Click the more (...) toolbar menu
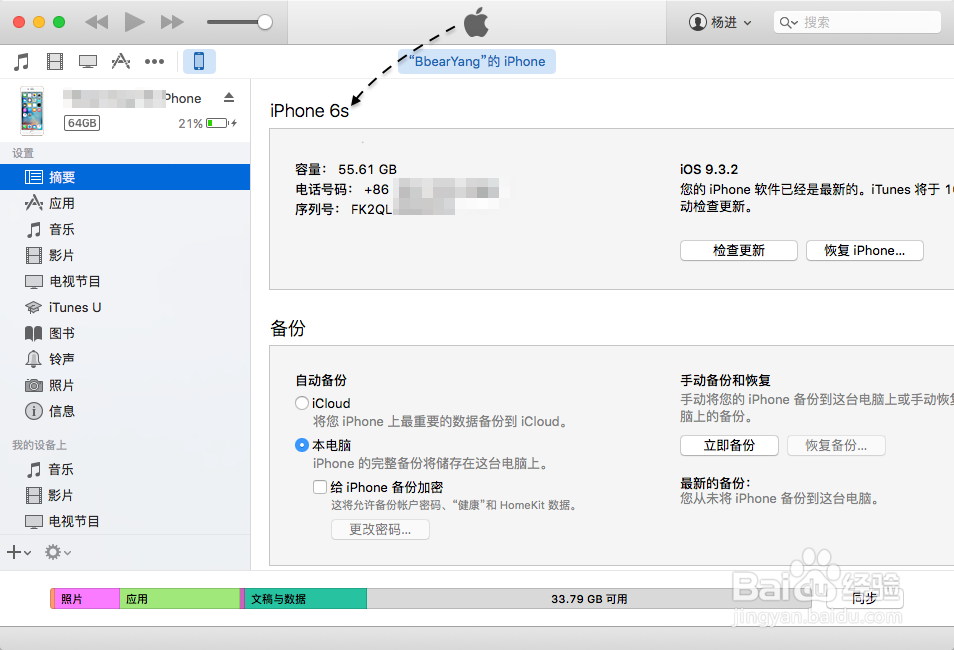954x650 pixels. coord(154,61)
